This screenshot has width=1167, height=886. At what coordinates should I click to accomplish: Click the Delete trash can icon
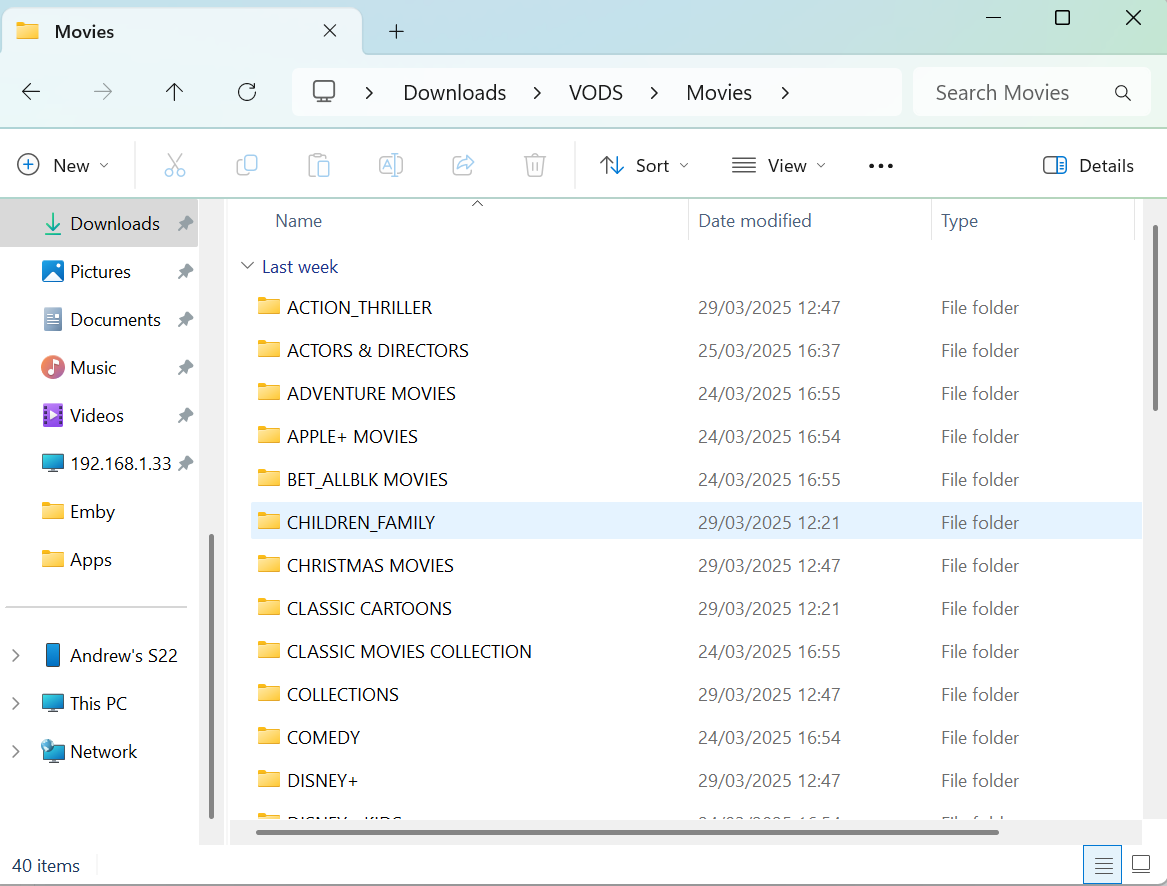(535, 166)
